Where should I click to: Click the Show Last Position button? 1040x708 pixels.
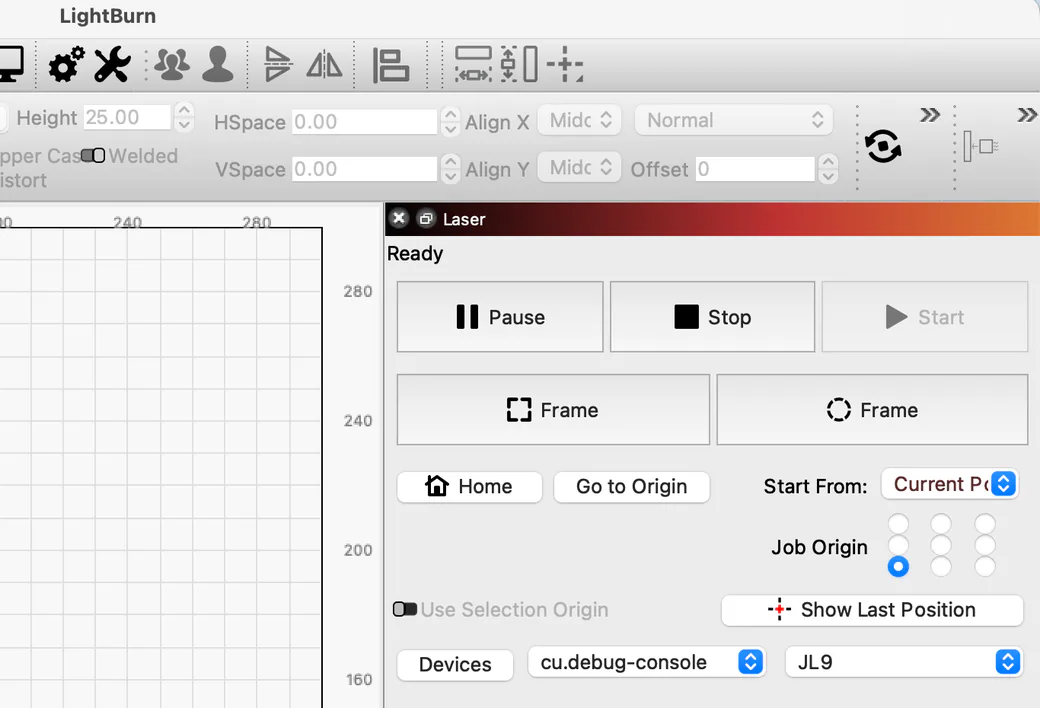click(x=872, y=610)
